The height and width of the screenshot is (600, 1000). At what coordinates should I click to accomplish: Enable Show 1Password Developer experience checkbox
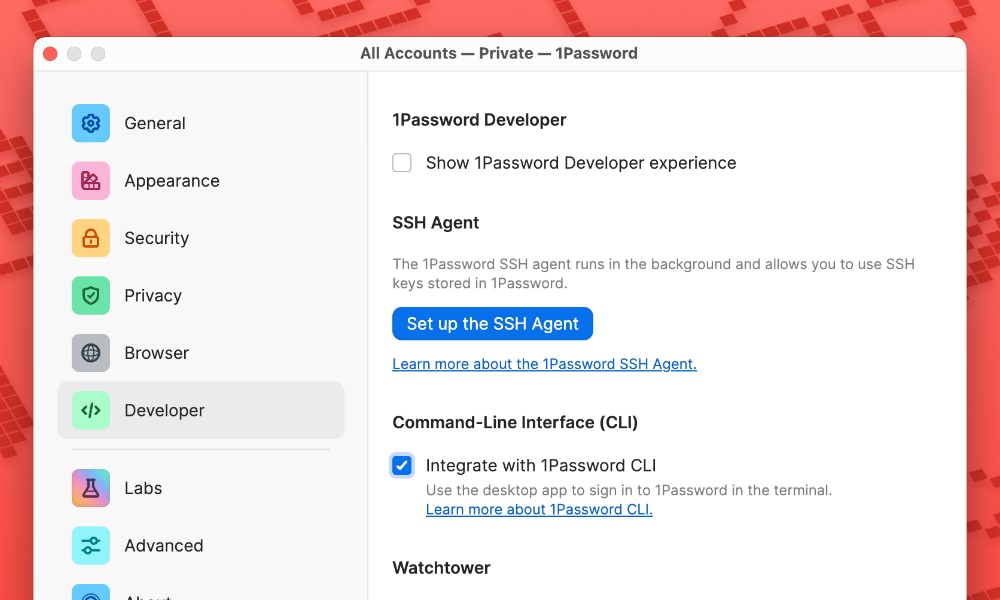[x=402, y=163]
